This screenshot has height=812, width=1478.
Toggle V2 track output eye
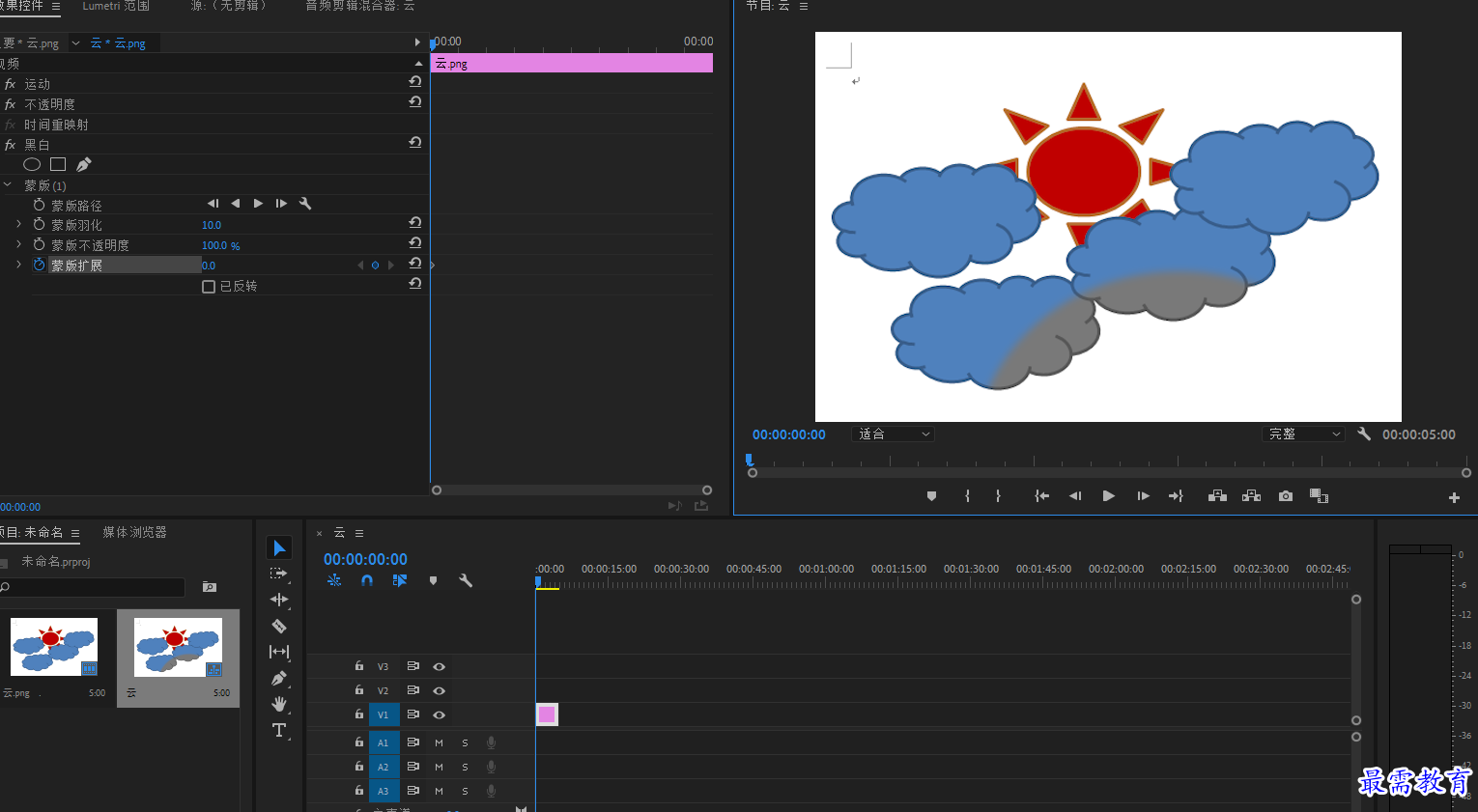pyautogui.click(x=439, y=690)
